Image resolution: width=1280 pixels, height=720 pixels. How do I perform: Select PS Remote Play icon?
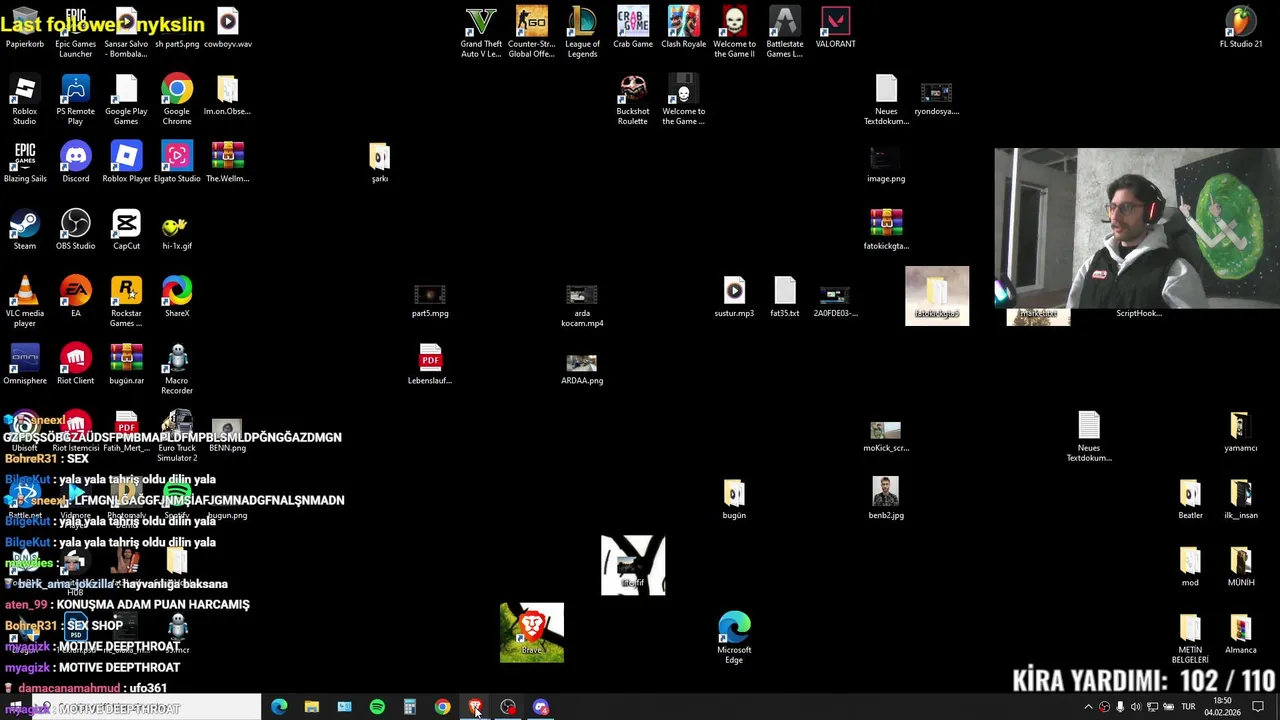point(75,99)
